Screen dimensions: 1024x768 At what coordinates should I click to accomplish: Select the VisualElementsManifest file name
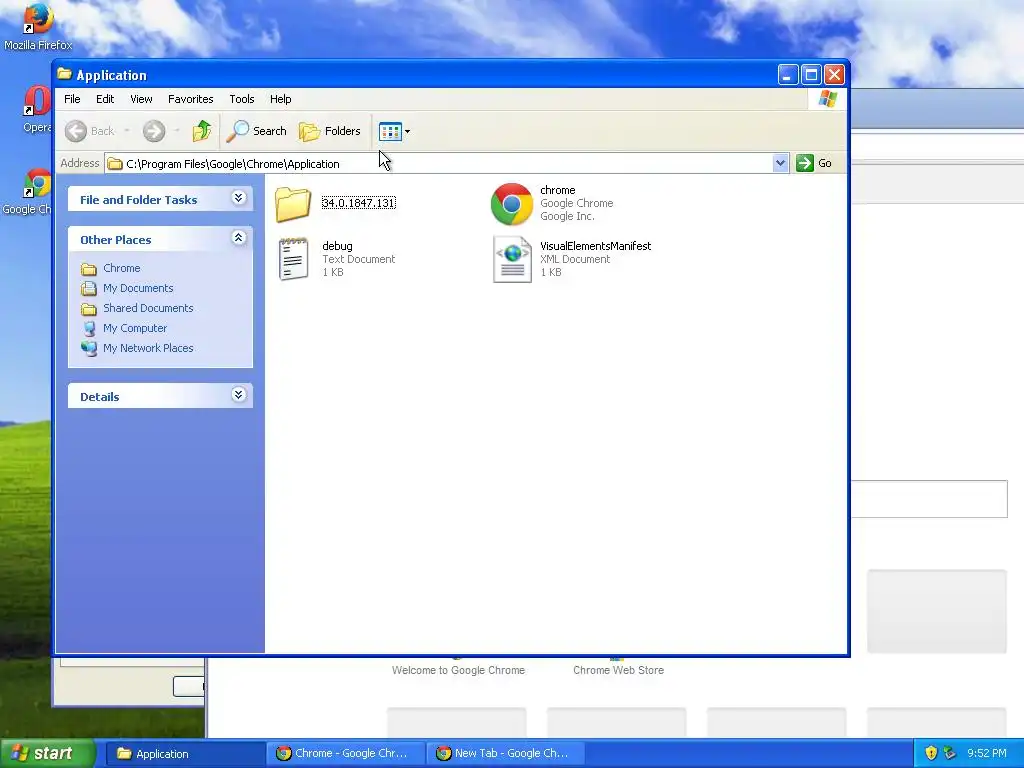(x=595, y=246)
